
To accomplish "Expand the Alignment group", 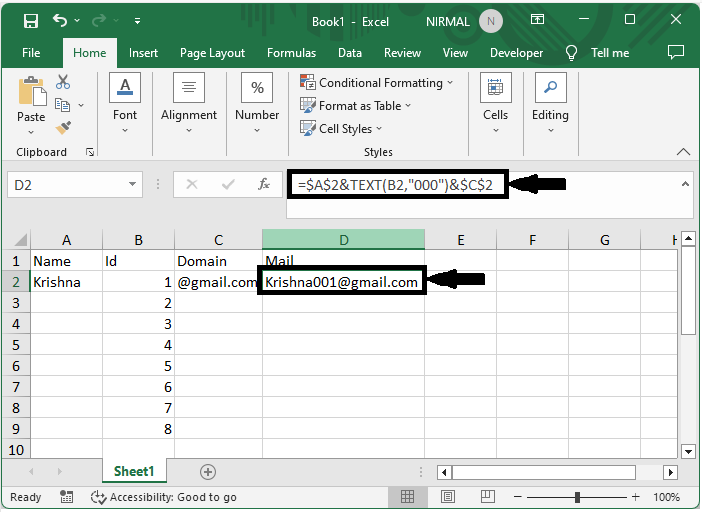I will pyautogui.click(x=189, y=103).
